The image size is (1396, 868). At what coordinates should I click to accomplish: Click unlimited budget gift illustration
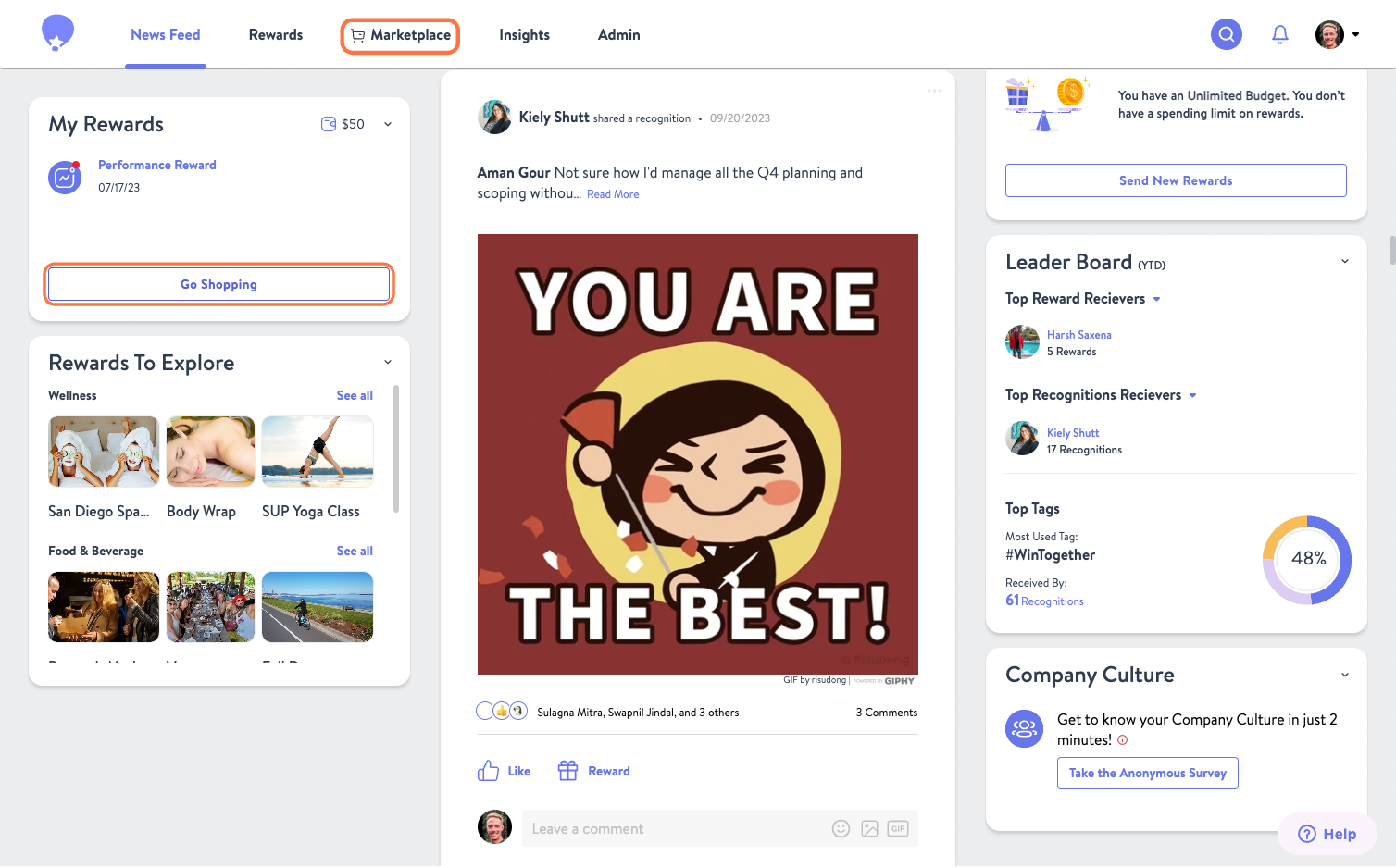(x=1048, y=105)
